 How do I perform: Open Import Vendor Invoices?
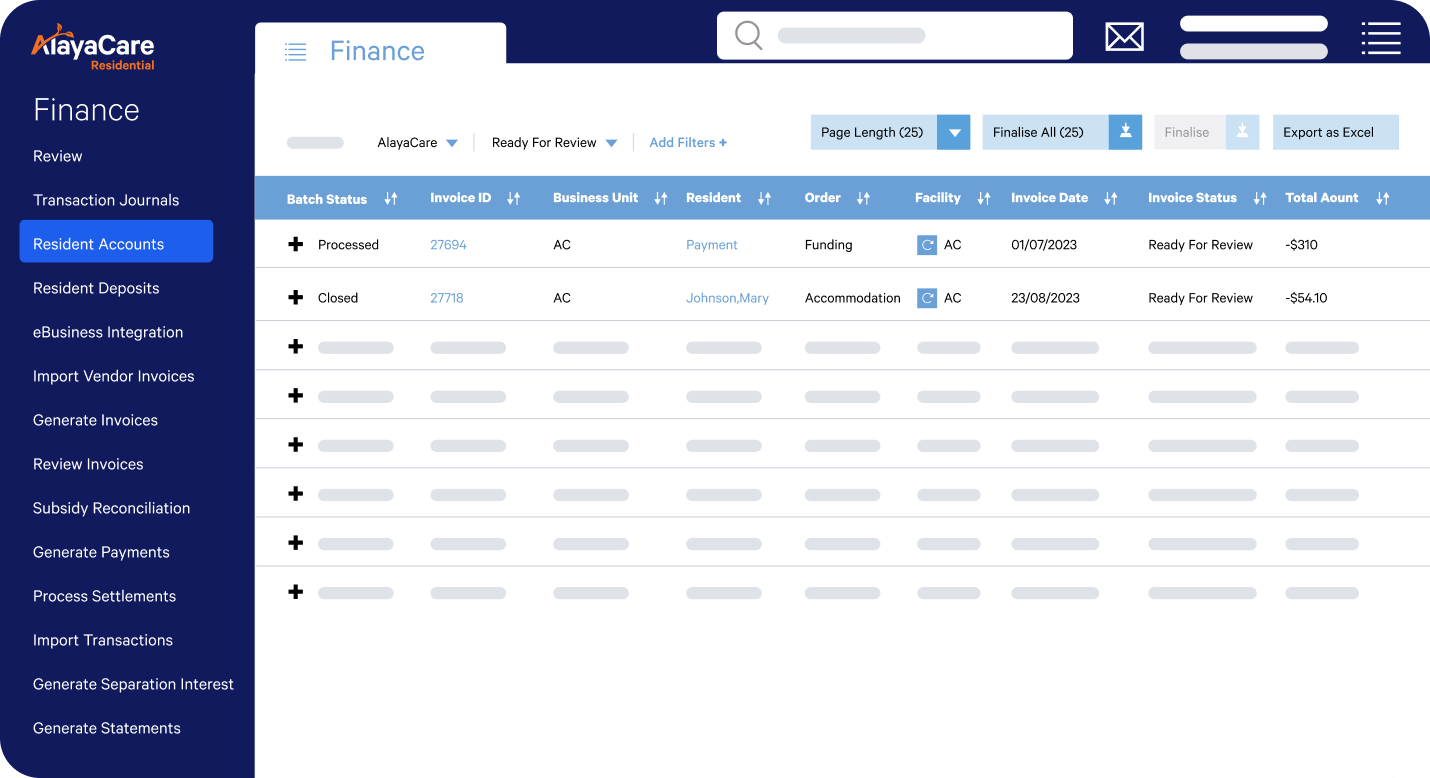coord(114,376)
